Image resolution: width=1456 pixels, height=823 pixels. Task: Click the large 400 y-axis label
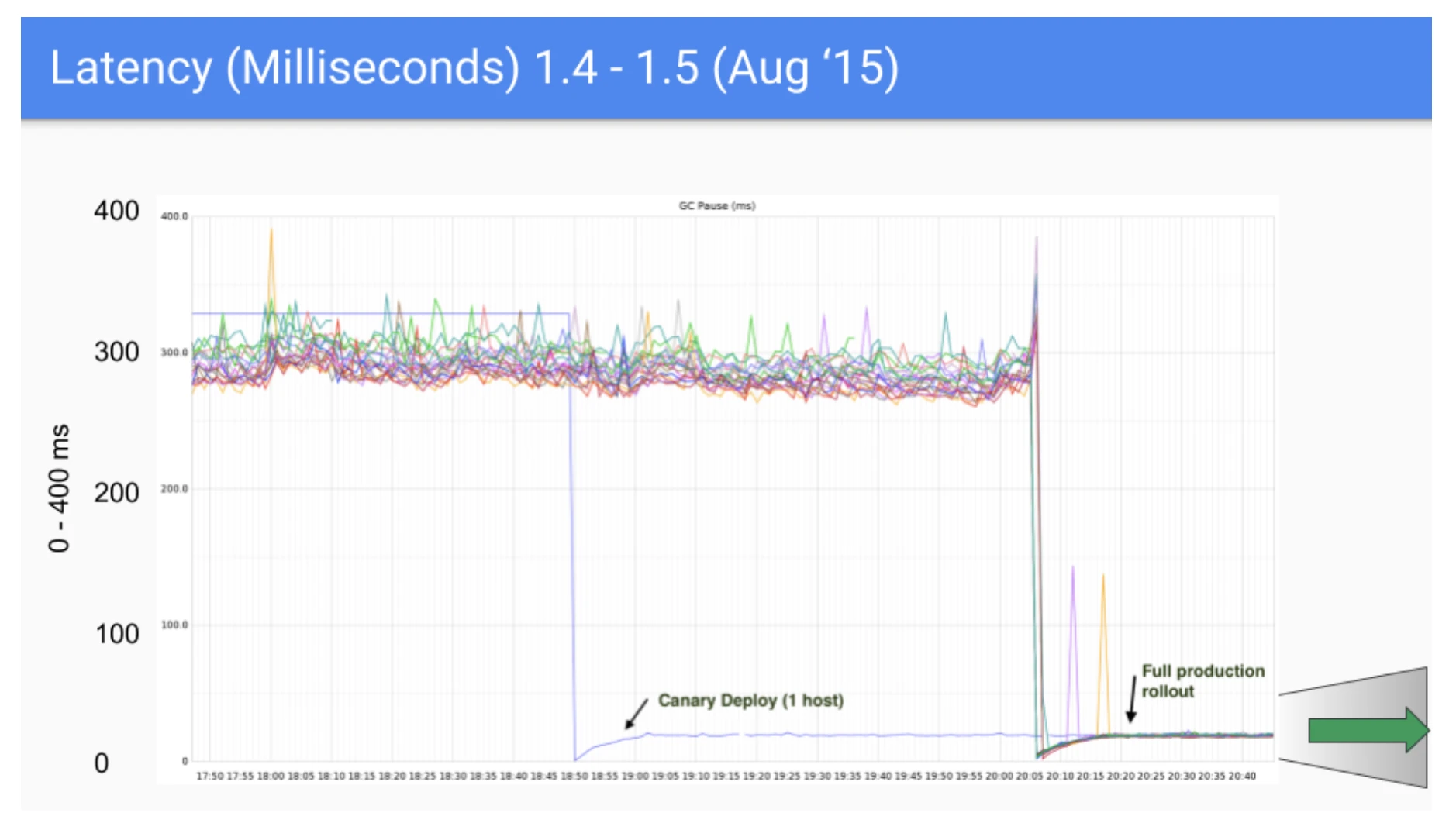(116, 211)
